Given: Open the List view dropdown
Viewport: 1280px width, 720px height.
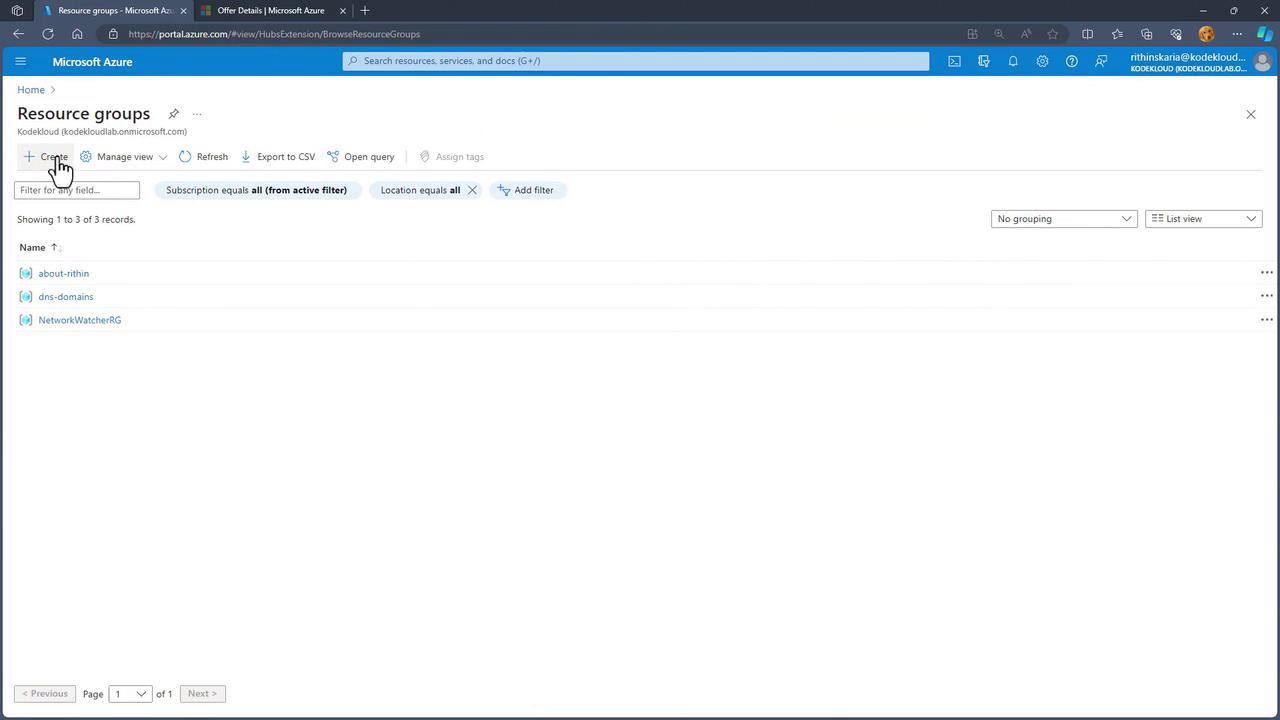Looking at the screenshot, I should 1203,219.
